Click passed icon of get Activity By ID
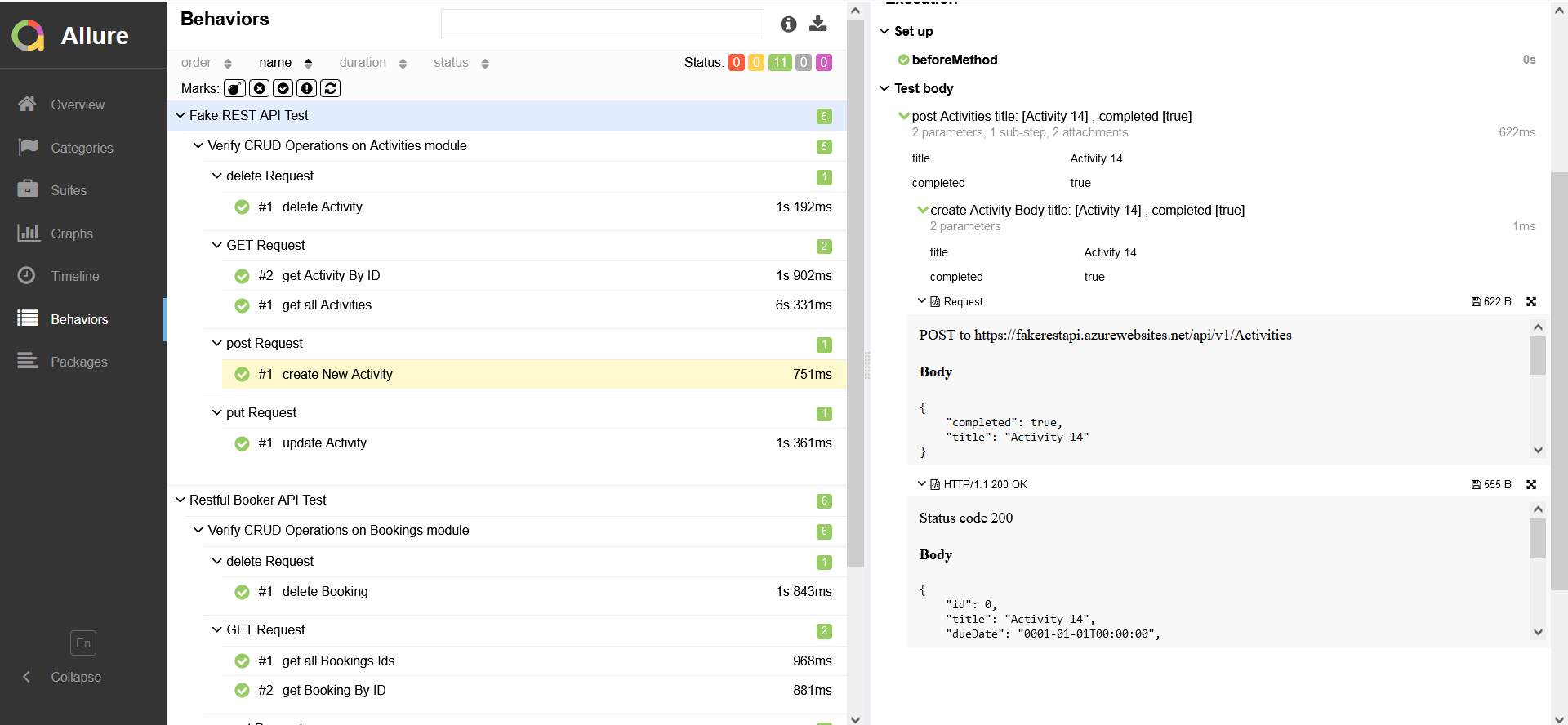This screenshot has width=1568, height=725. pyautogui.click(x=242, y=276)
